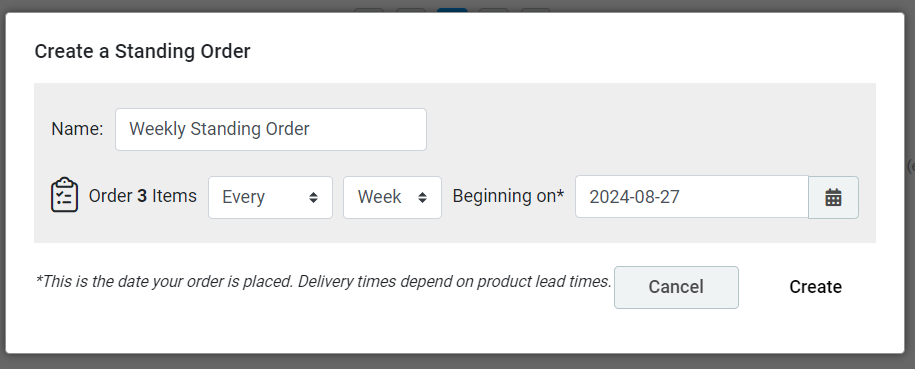The width and height of the screenshot is (915, 369).
Task: Click the up-down arrows on Every select
Action: (313, 197)
